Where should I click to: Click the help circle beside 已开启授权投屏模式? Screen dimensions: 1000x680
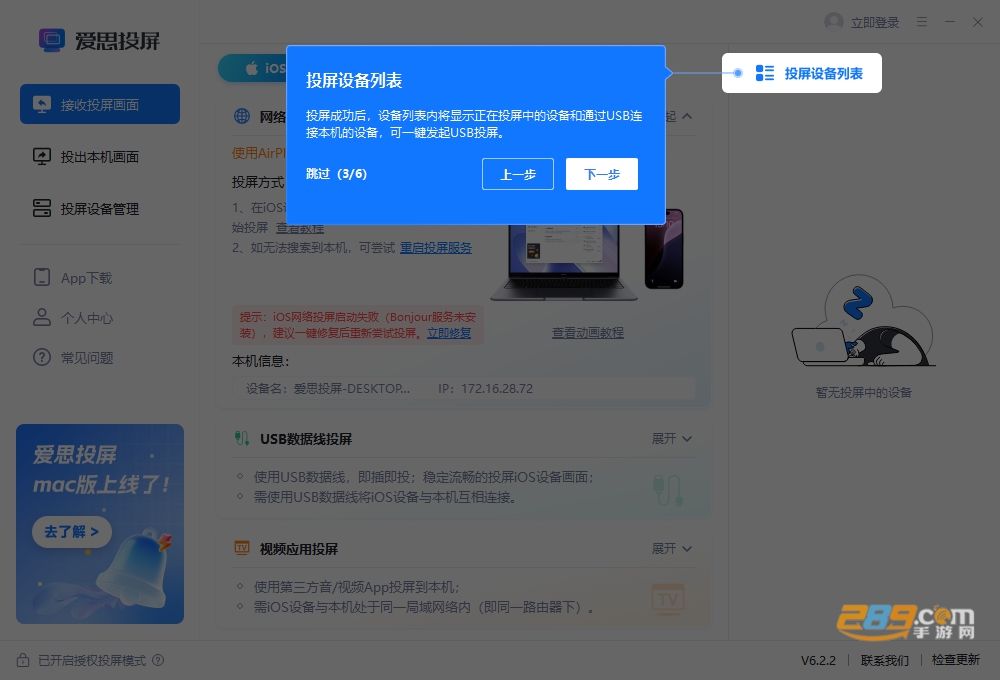158,660
